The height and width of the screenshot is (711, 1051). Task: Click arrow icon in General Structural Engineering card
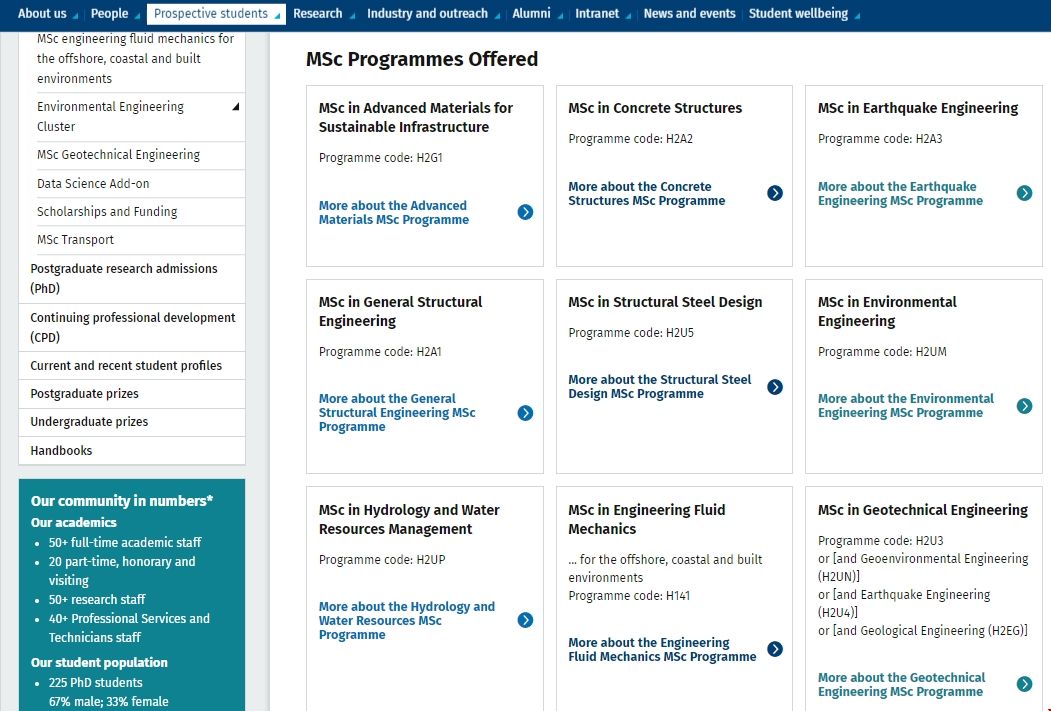[x=525, y=413]
